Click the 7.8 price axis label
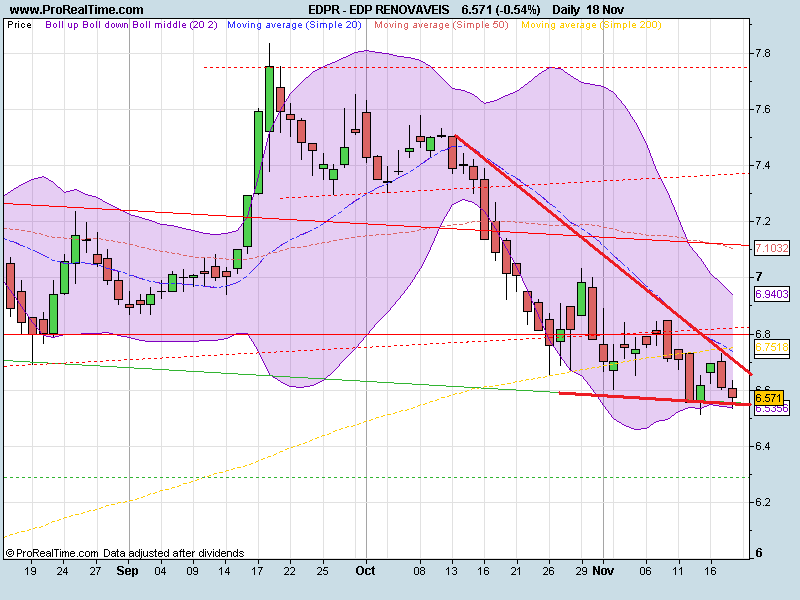The width and height of the screenshot is (800, 600). point(763,53)
